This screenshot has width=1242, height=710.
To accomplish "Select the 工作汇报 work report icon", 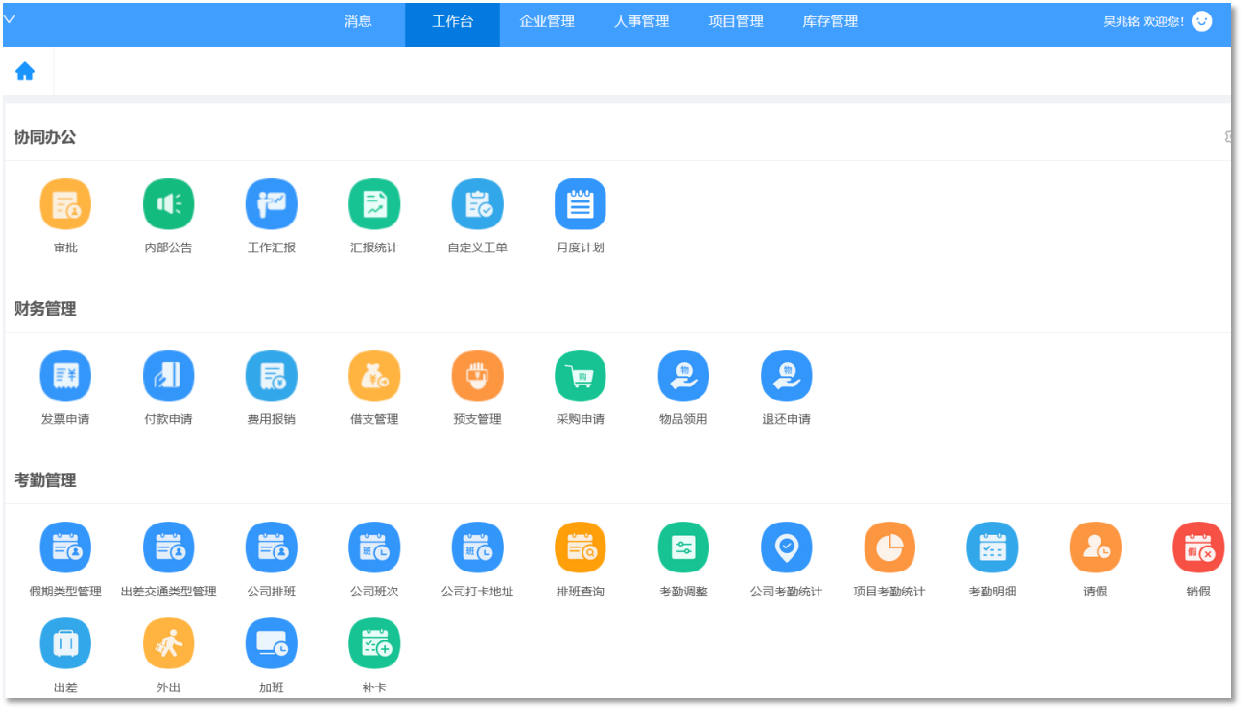I will click(x=271, y=203).
